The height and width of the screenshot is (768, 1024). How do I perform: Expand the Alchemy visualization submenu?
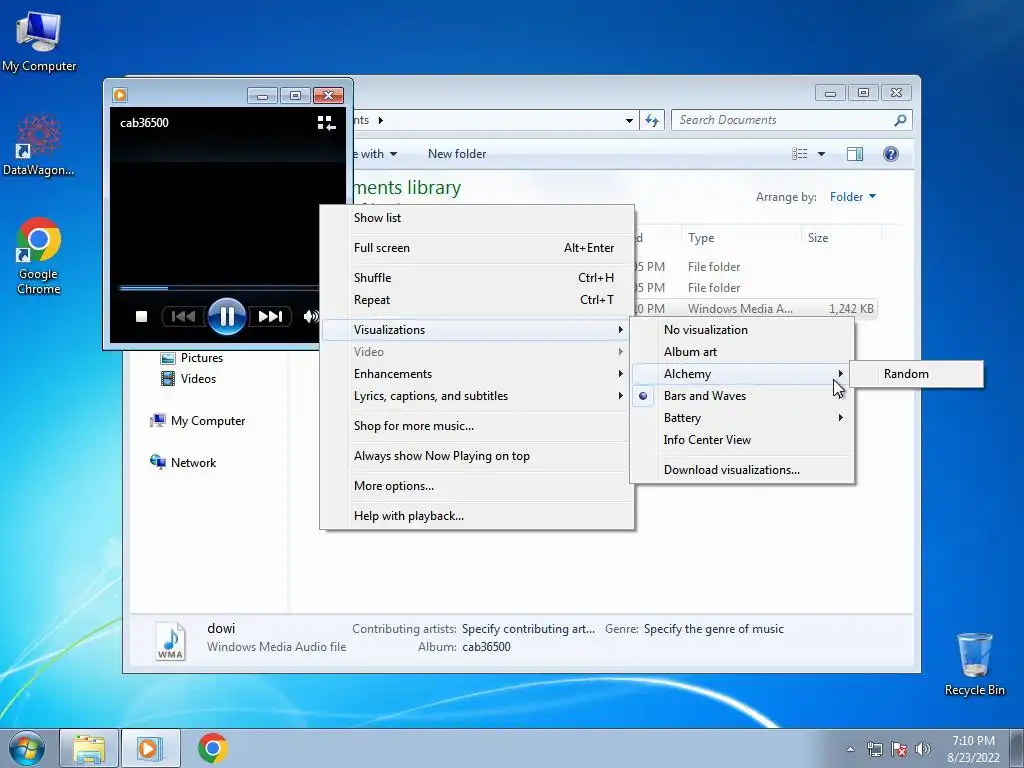coord(743,374)
